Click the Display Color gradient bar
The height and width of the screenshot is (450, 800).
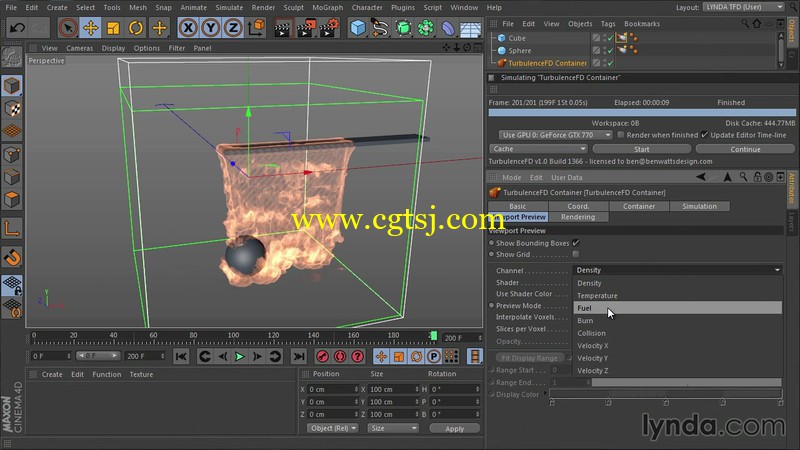click(x=665, y=394)
